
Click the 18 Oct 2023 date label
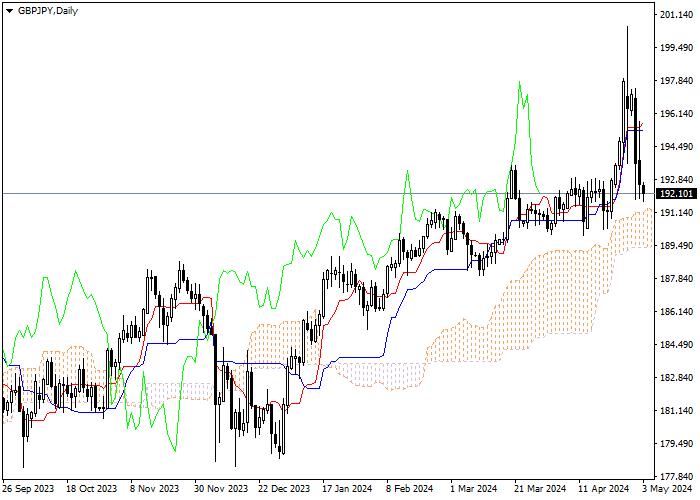pyautogui.click(x=92, y=489)
